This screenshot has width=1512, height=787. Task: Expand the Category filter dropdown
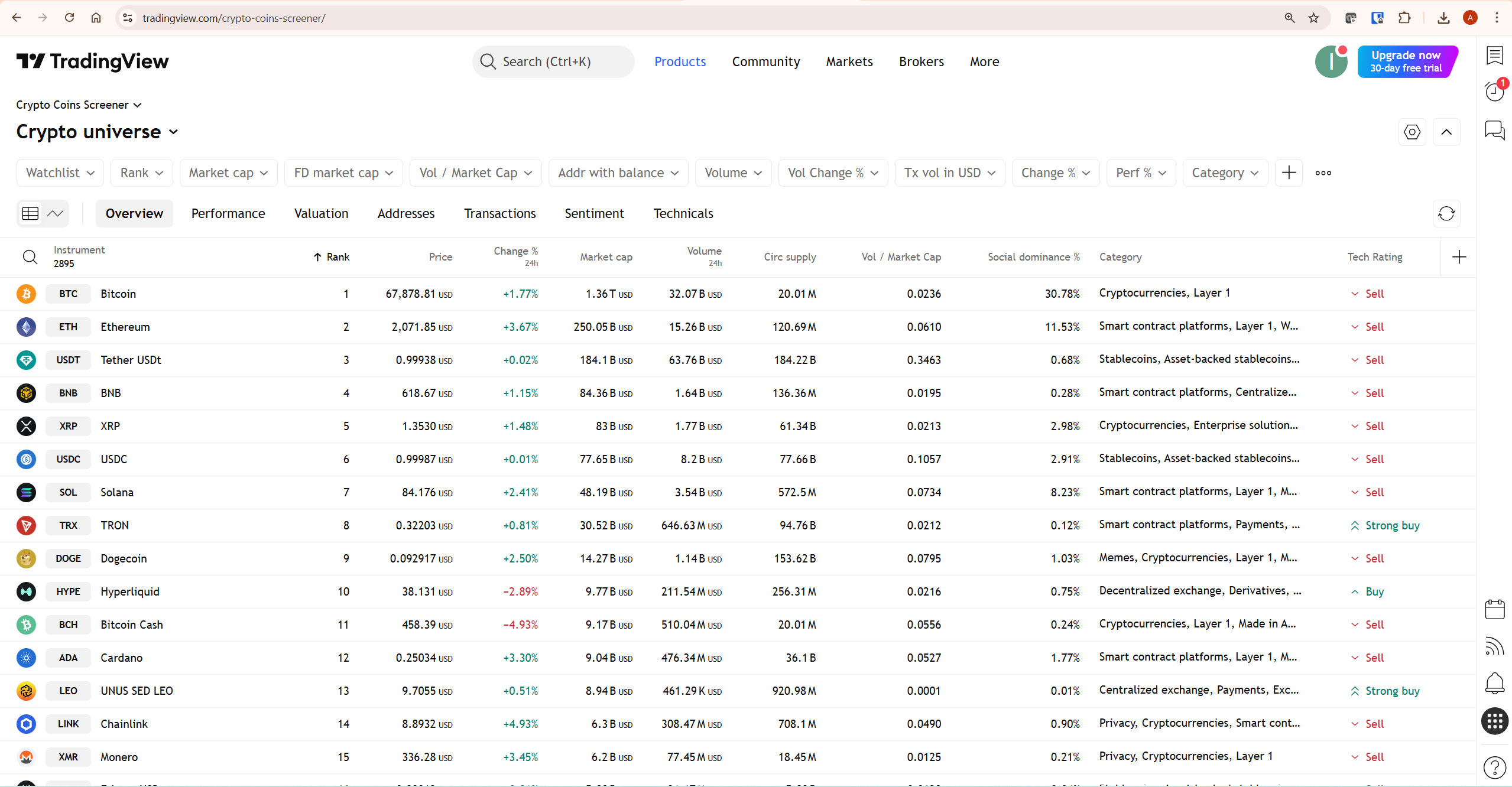(1224, 173)
